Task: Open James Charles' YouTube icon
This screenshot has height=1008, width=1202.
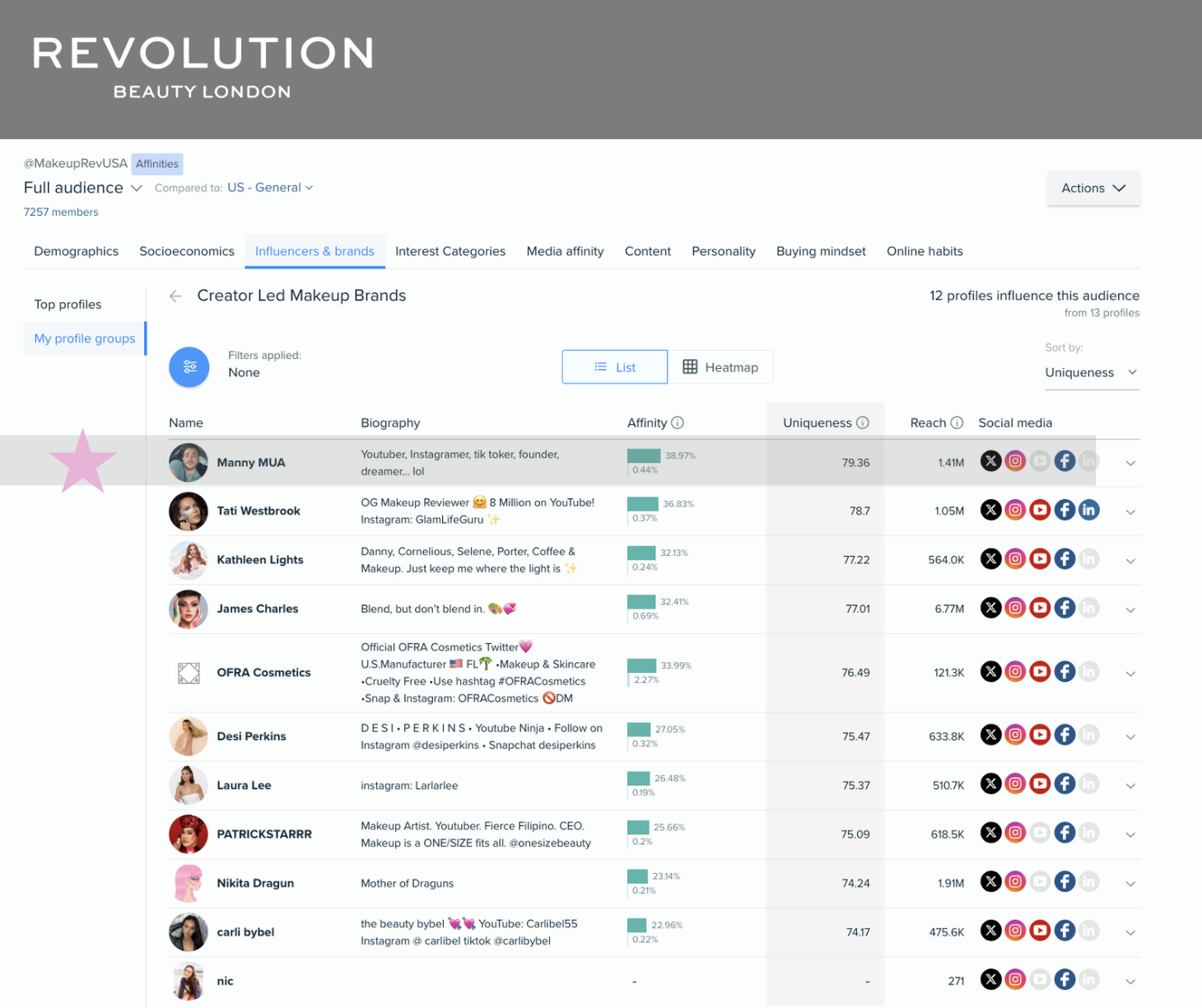Action: click(x=1040, y=608)
